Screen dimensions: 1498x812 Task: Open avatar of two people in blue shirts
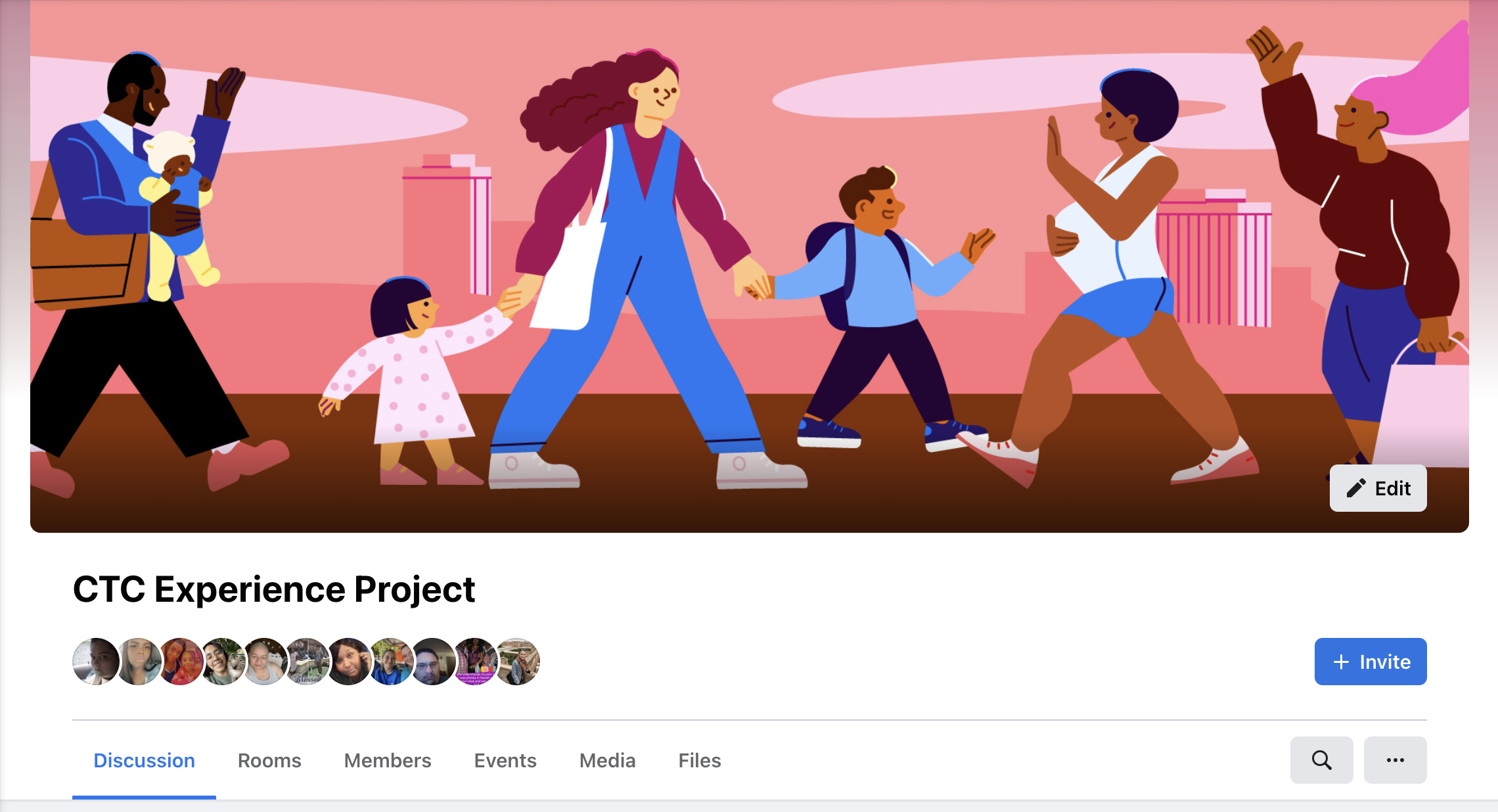click(x=391, y=662)
